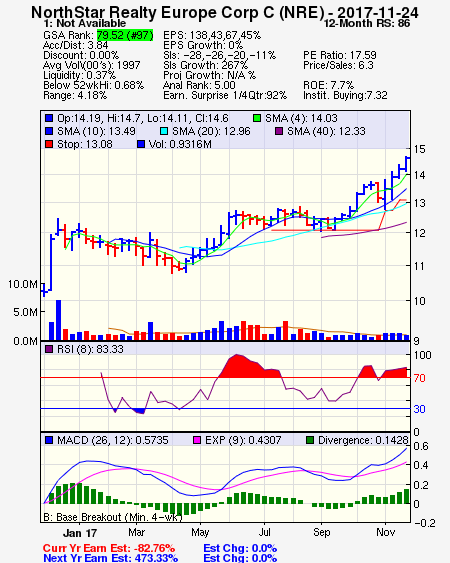Screen dimensions: 450x563
Task: Click the blue Vol legend swatch
Action: click(x=141, y=144)
